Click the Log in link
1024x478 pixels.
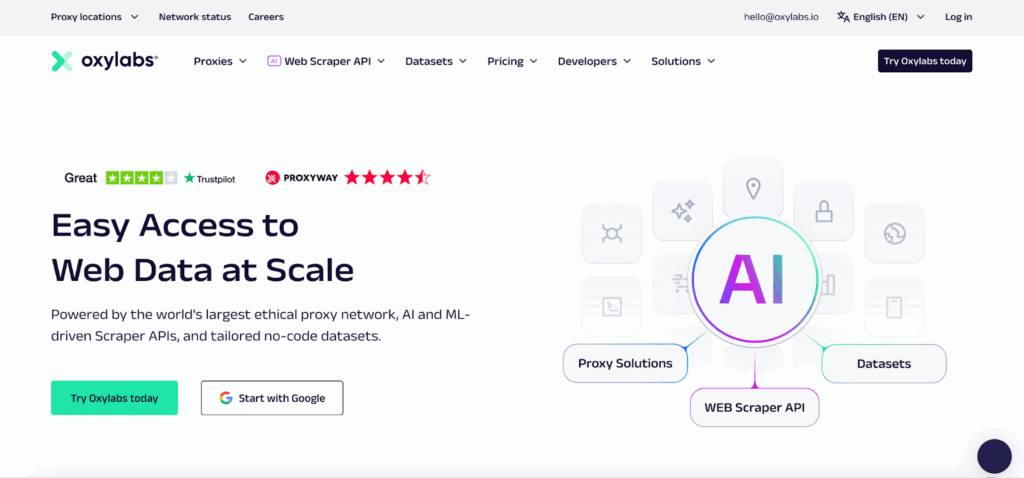coord(958,17)
